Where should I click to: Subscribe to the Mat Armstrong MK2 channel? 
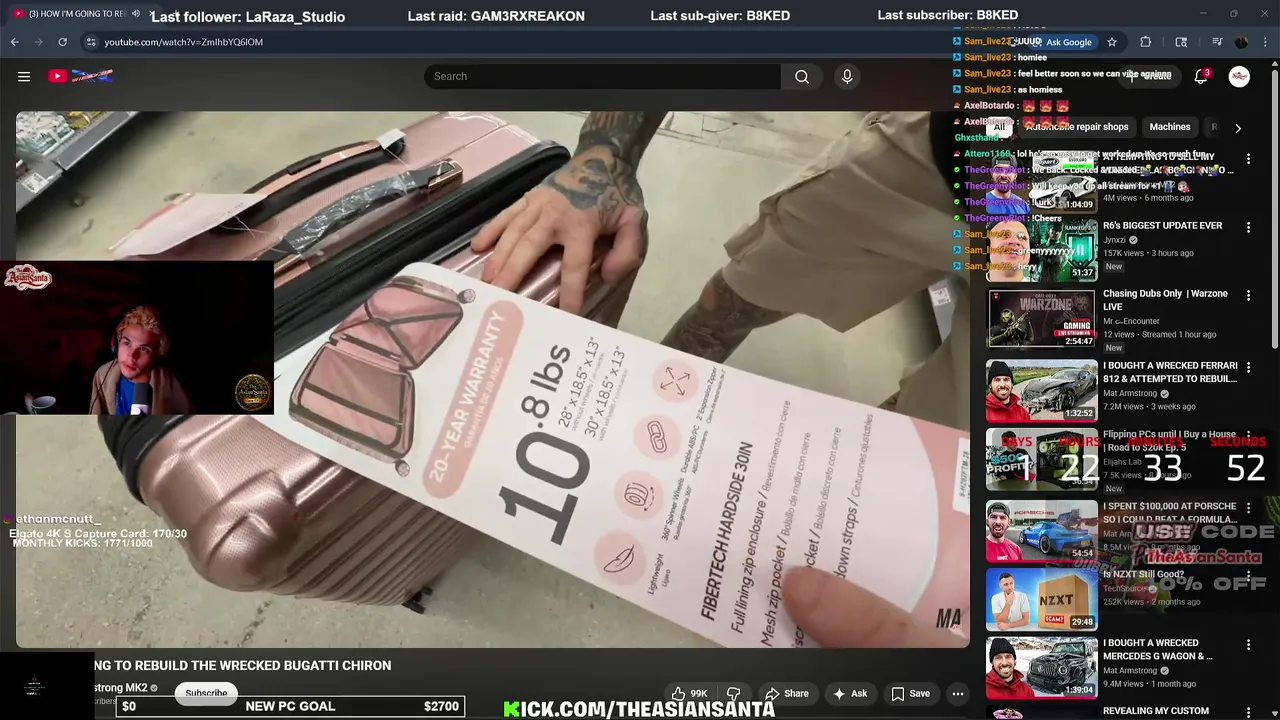206,693
